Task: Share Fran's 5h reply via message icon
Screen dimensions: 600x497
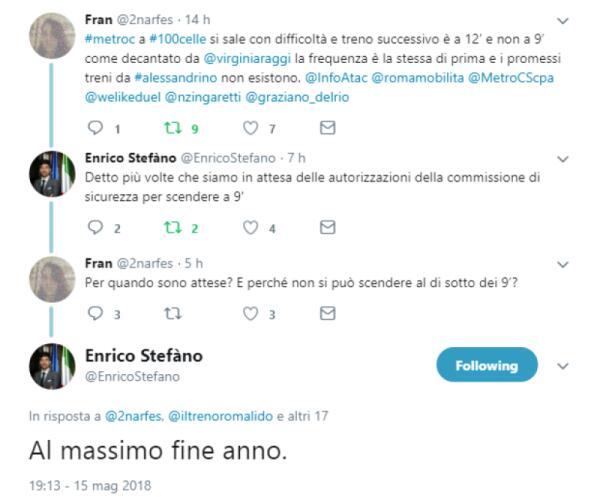Action: click(x=326, y=313)
